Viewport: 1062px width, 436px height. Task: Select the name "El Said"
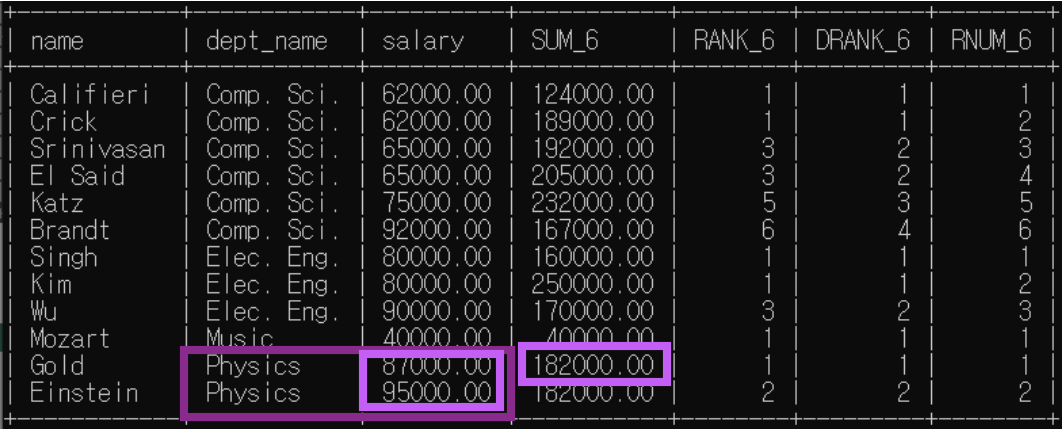[77, 176]
